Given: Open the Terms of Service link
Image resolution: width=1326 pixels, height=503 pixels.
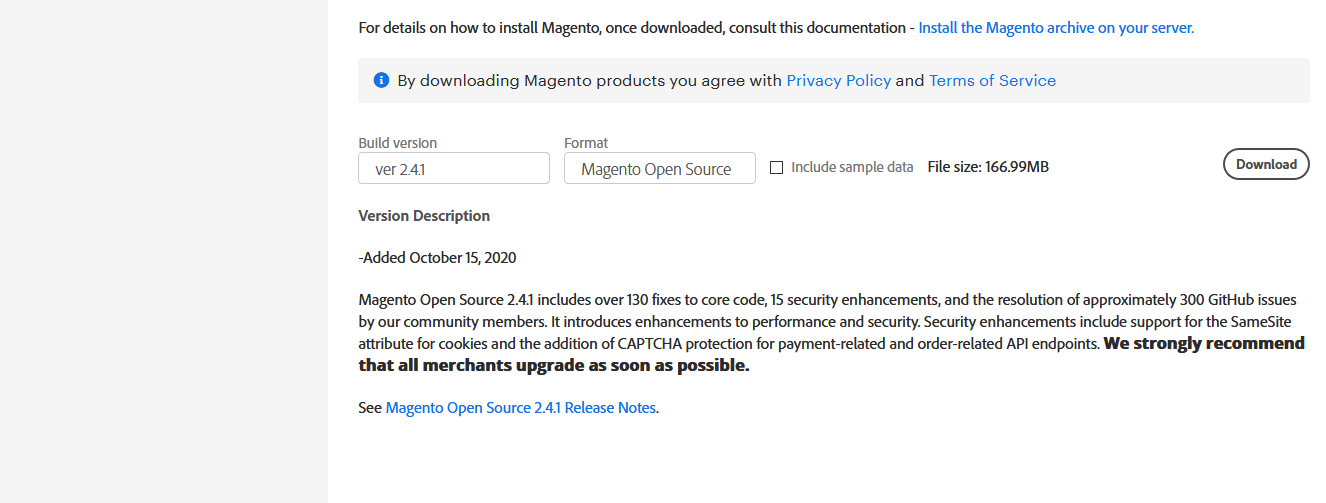Looking at the screenshot, I should tap(992, 81).
